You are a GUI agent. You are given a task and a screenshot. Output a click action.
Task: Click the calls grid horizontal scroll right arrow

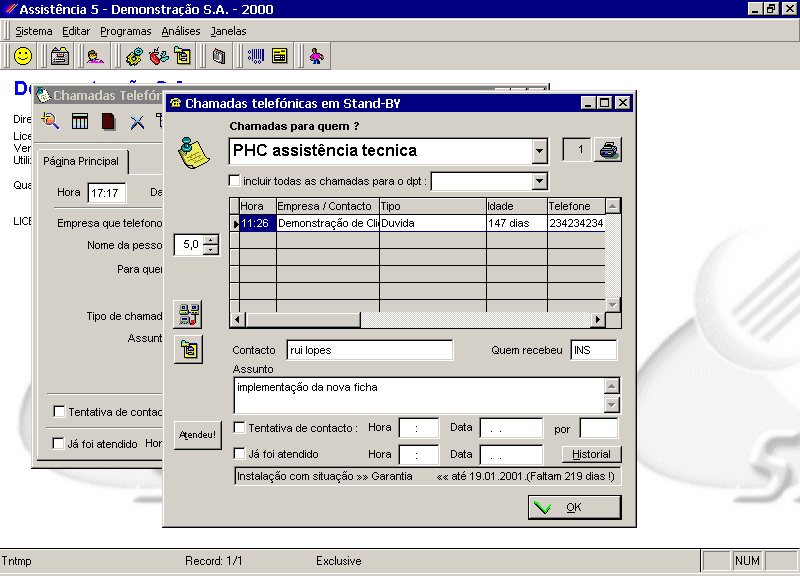[x=597, y=320]
